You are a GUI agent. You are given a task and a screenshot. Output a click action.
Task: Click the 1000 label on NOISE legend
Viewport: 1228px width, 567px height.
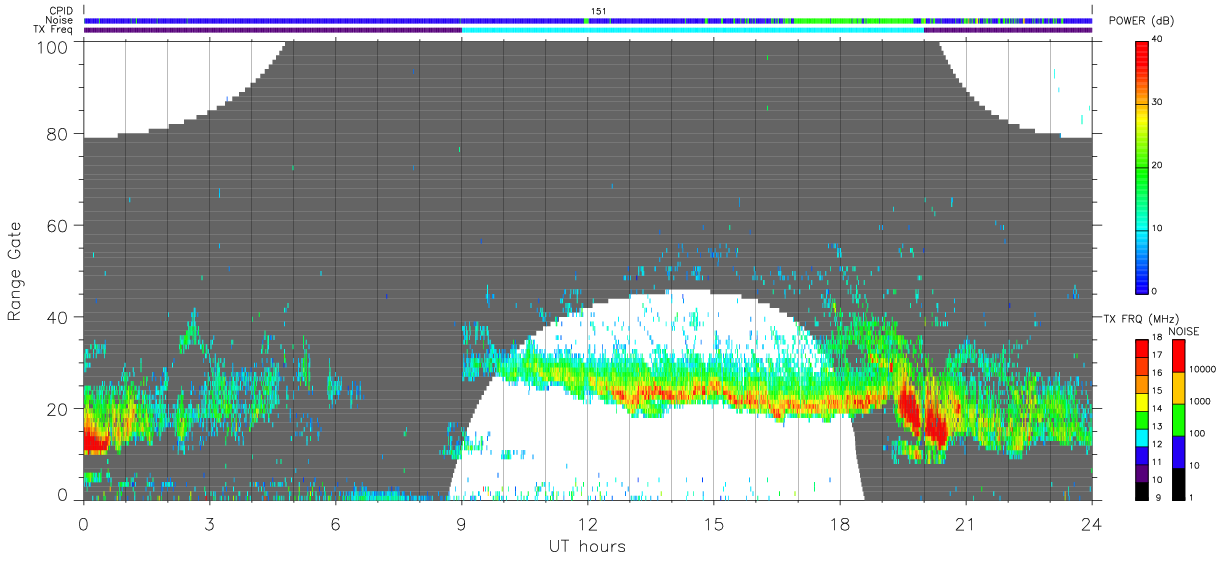pos(1202,401)
